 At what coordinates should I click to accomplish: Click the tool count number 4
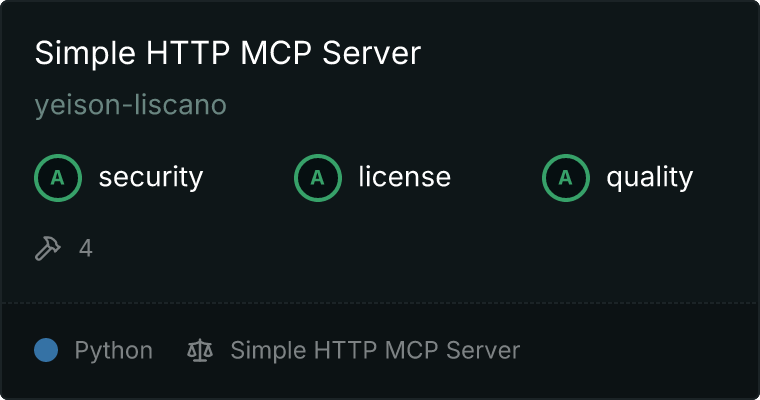click(86, 248)
